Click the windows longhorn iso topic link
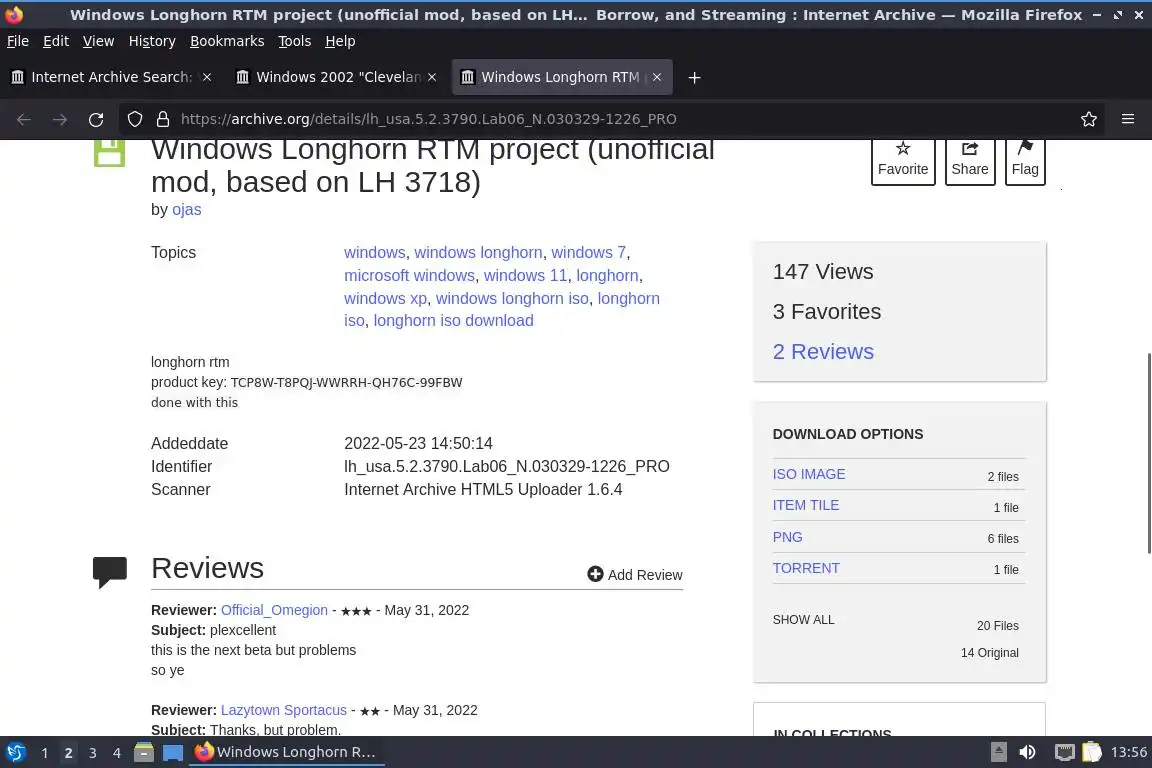 (512, 298)
